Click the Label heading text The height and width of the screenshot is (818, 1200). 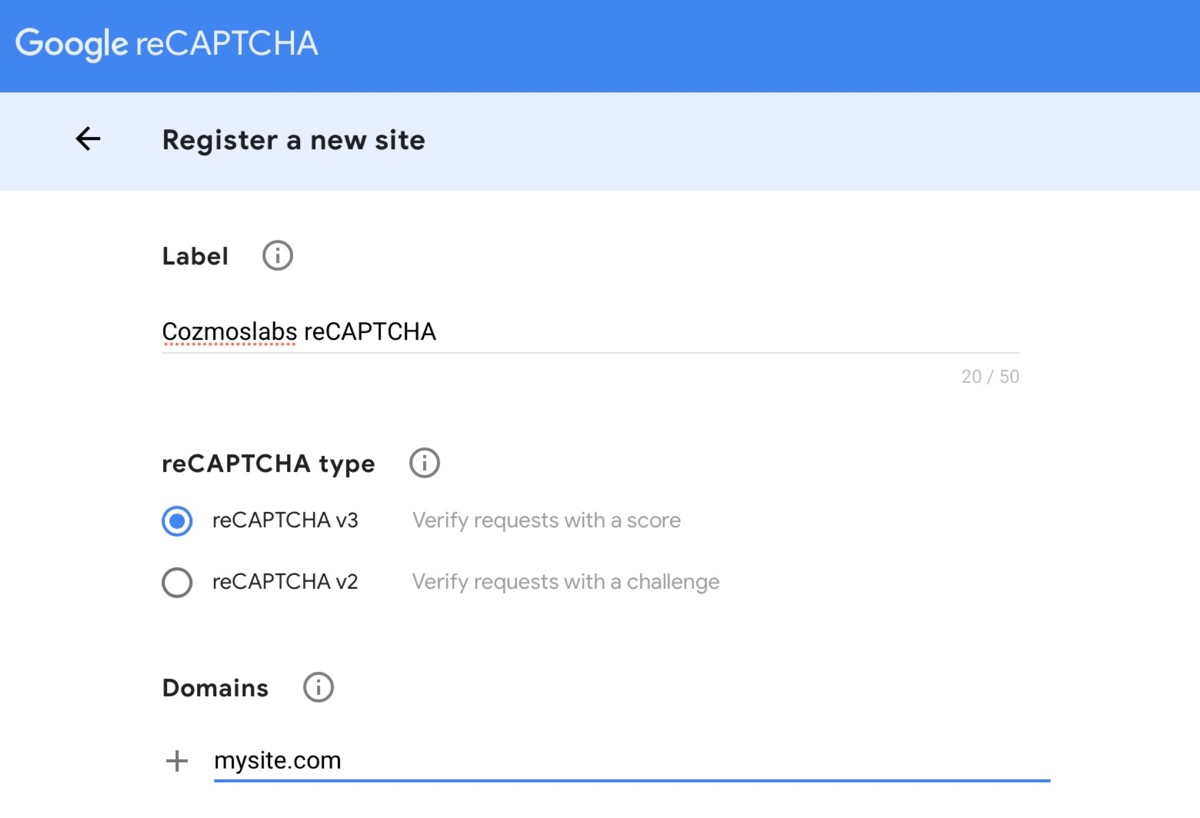195,257
